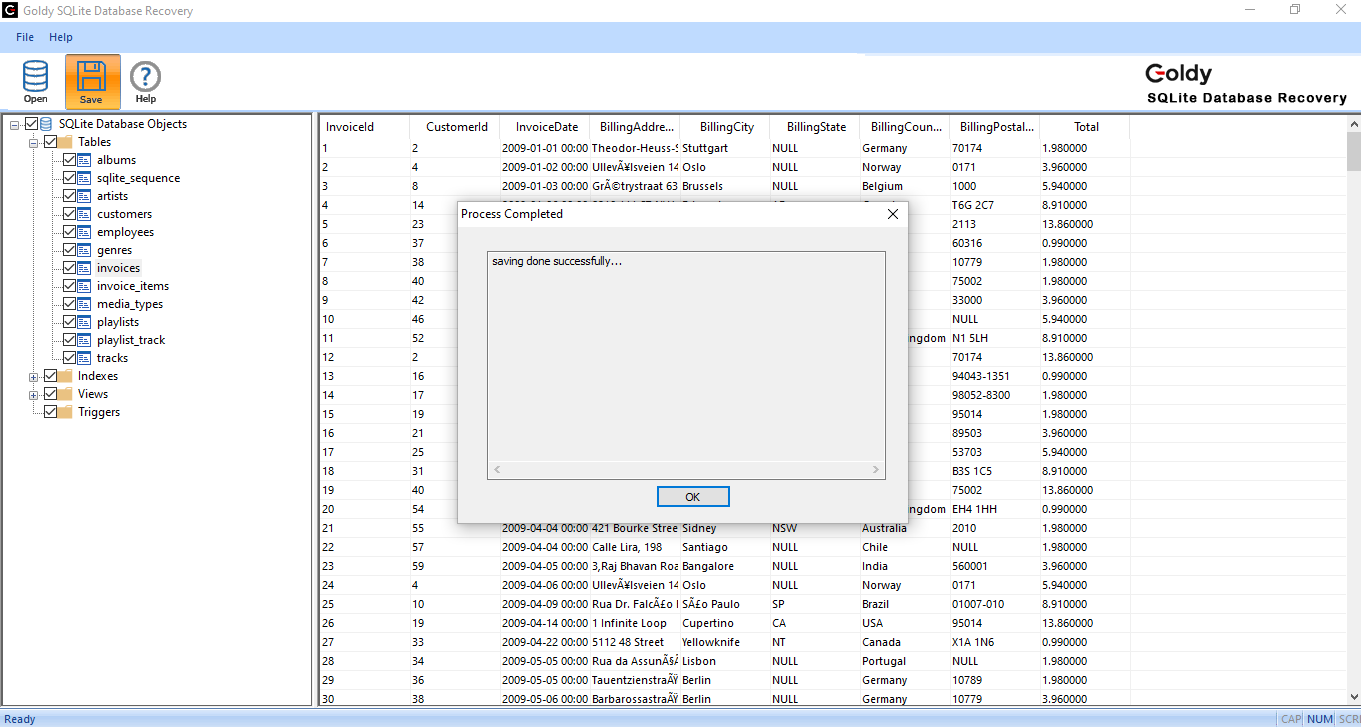
Task: Click the Indexes folder icon
Action: click(66, 376)
